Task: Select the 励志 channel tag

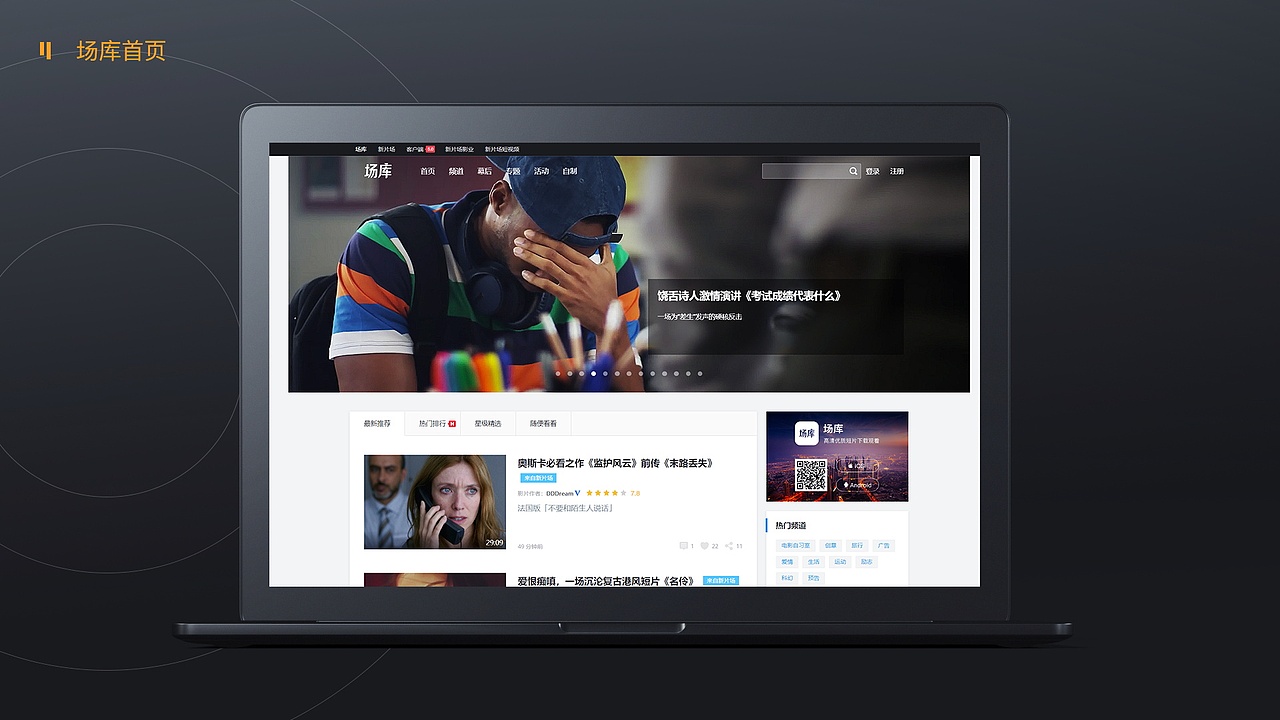Action: point(866,562)
